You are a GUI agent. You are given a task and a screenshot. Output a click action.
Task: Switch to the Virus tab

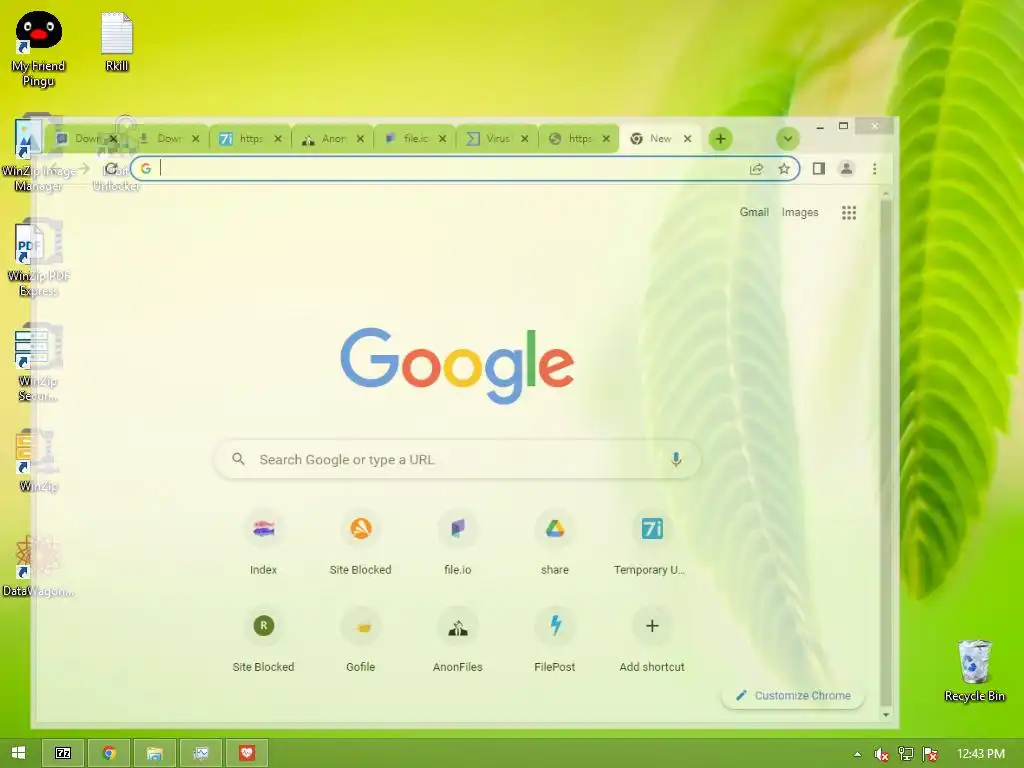click(x=495, y=138)
